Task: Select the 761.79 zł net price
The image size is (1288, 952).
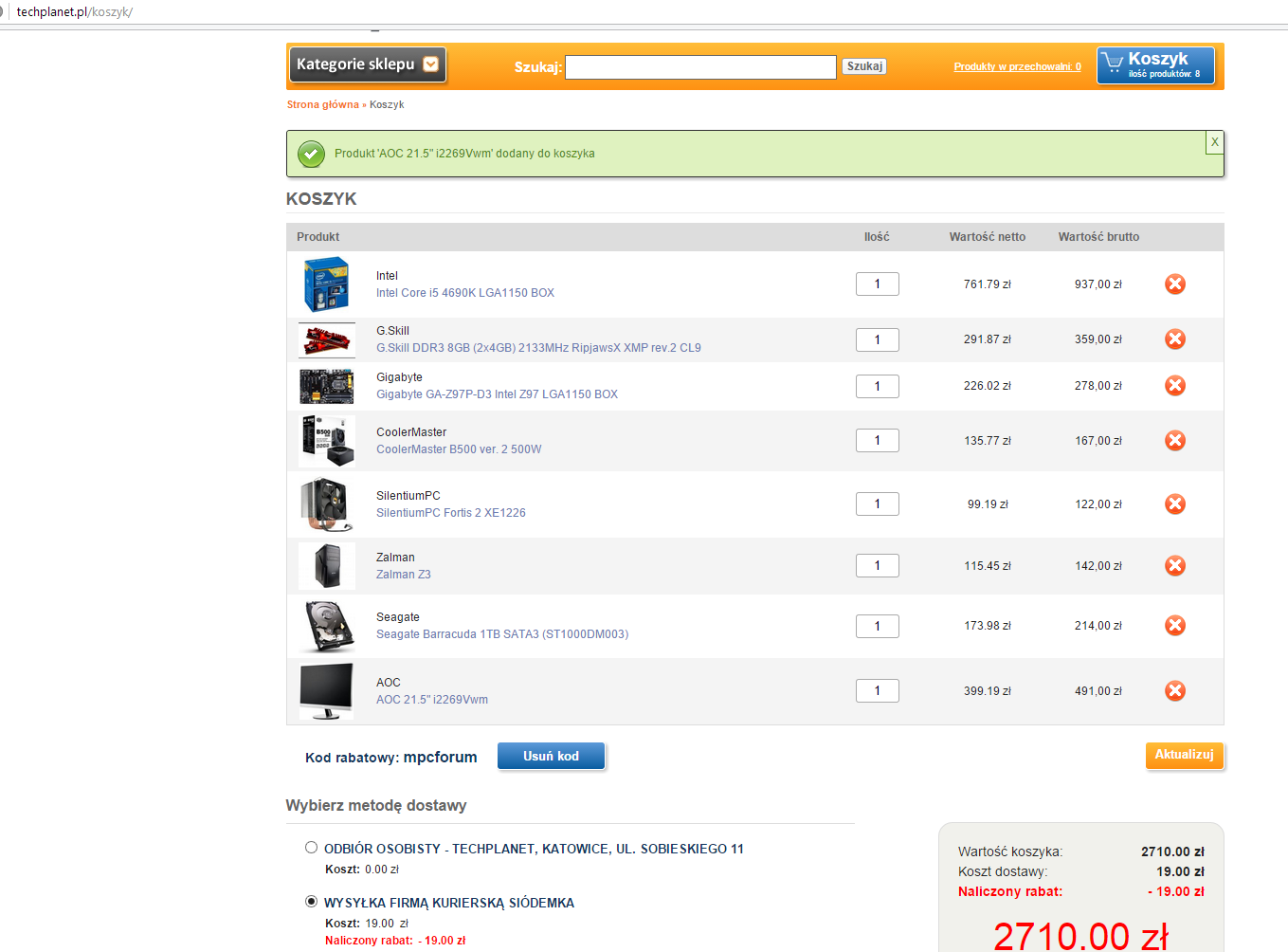Action: coord(988,284)
